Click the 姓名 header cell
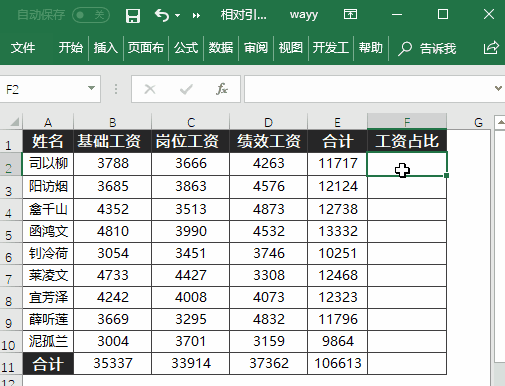 [48, 141]
